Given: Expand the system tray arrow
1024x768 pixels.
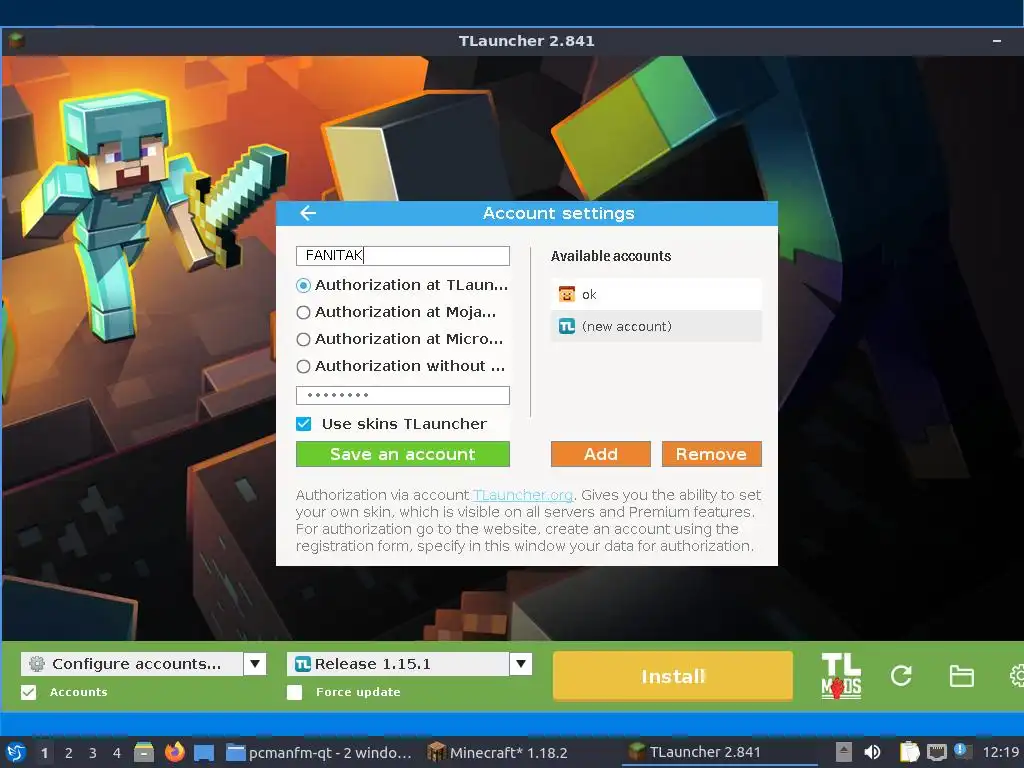Looking at the screenshot, I should pyautogui.click(x=844, y=752).
